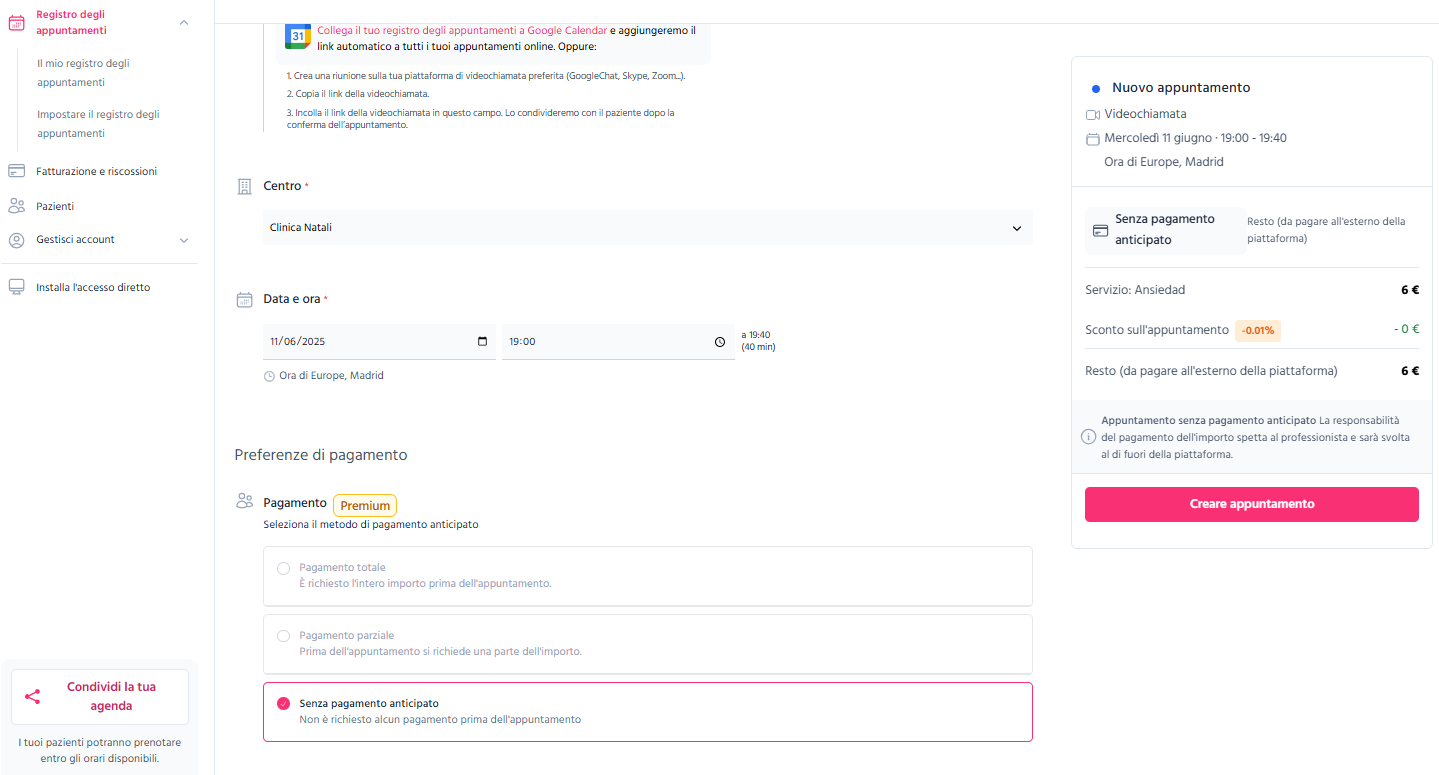Screen dimensions: 1439x775
Task: Click the people icon beside Pagamento
Action: (x=244, y=501)
